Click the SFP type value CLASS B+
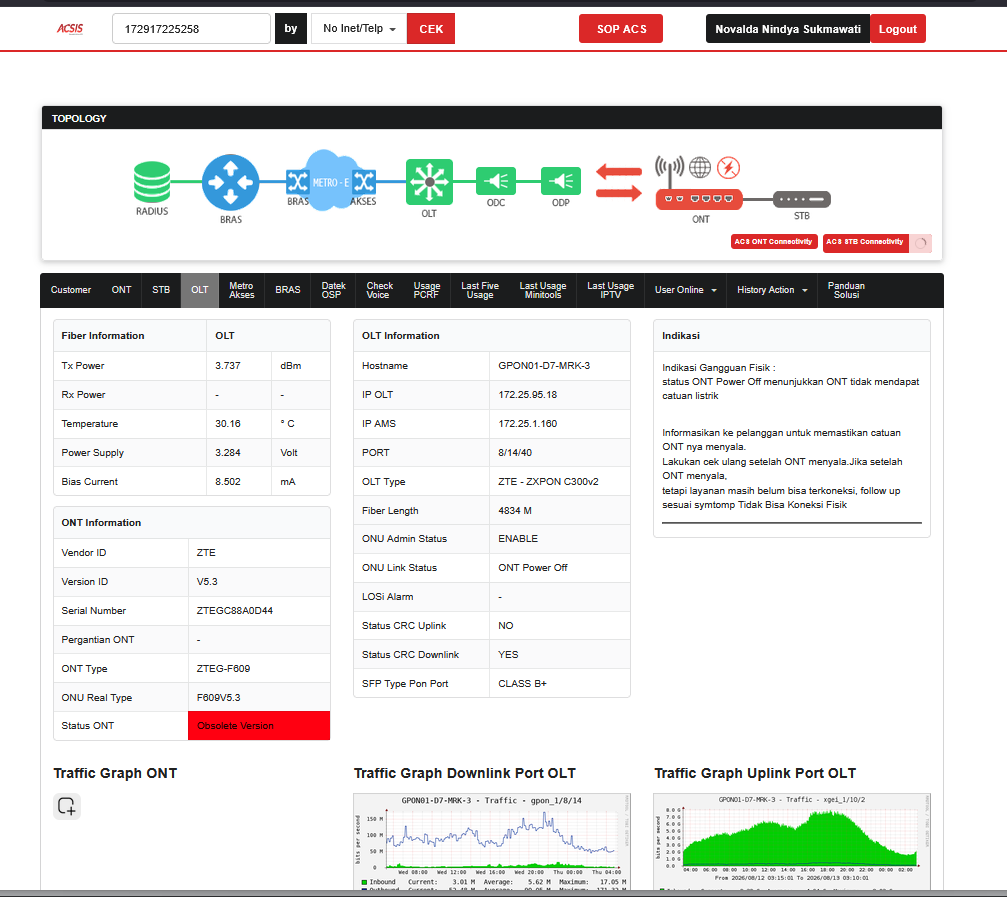Image resolution: width=1007 pixels, height=897 pixels. click(522, 683)
